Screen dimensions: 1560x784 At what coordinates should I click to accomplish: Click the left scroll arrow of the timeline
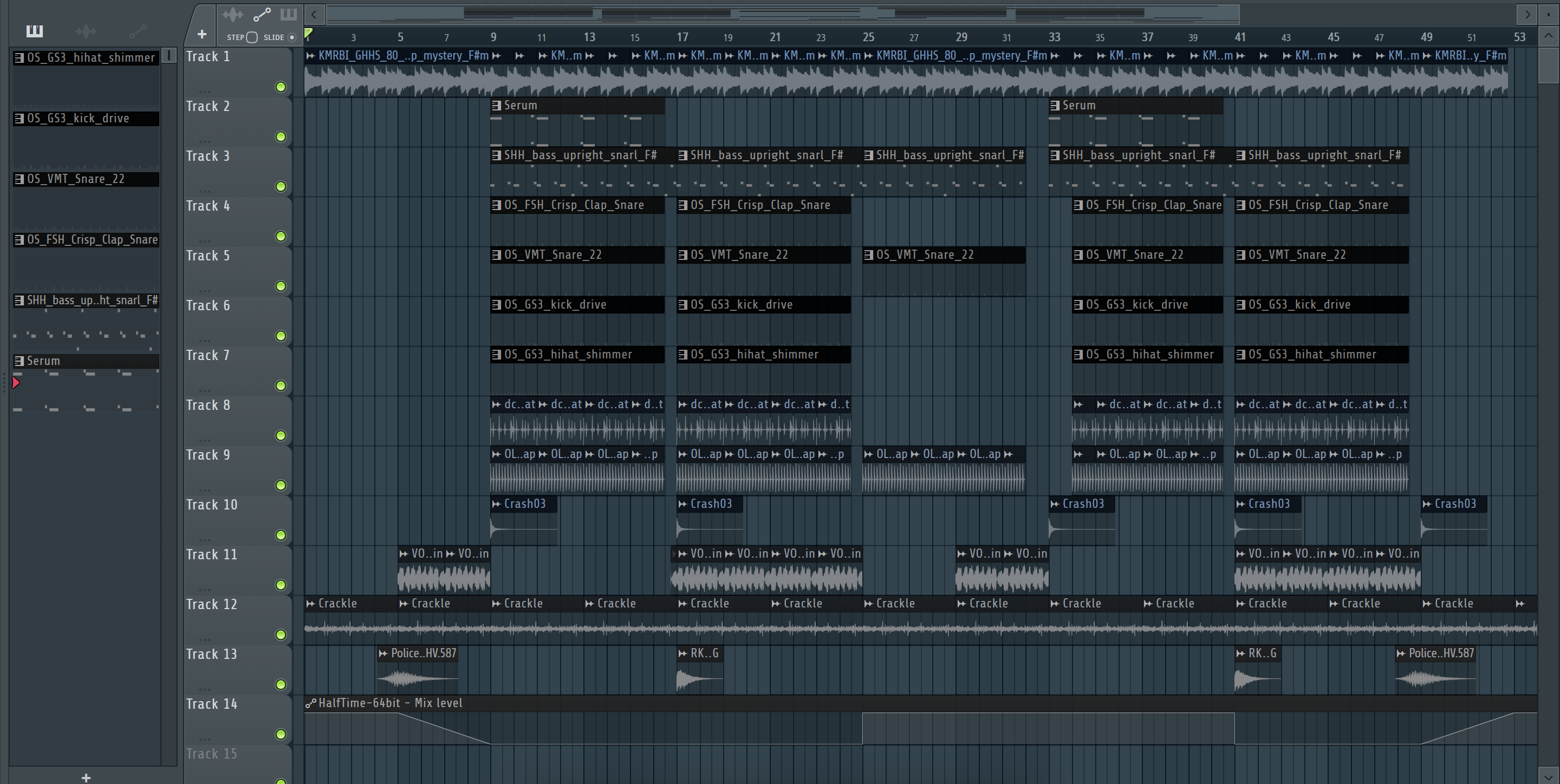(x=314, y=14)
